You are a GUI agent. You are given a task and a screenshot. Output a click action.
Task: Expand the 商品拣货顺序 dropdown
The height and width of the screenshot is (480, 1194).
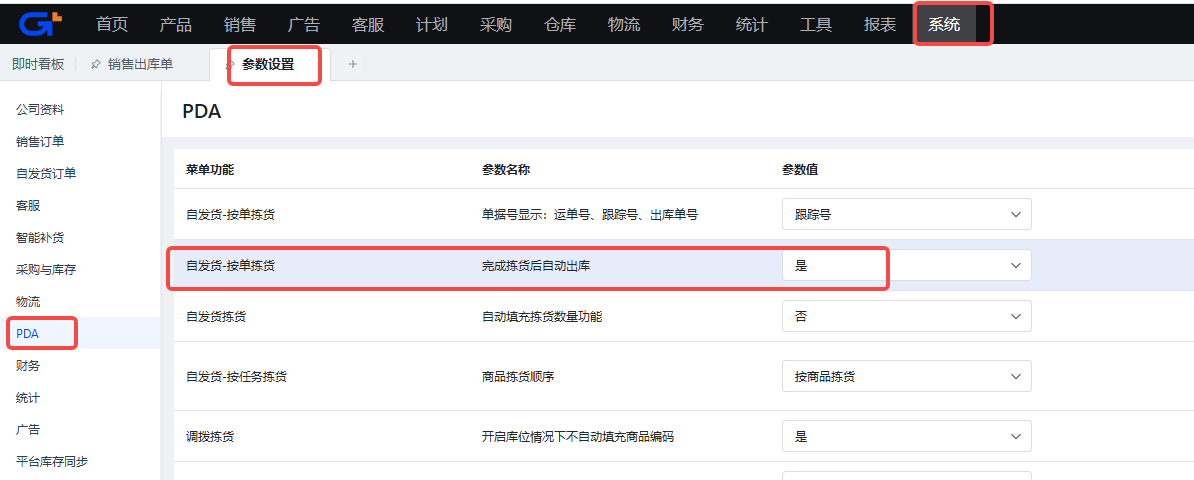906,376
